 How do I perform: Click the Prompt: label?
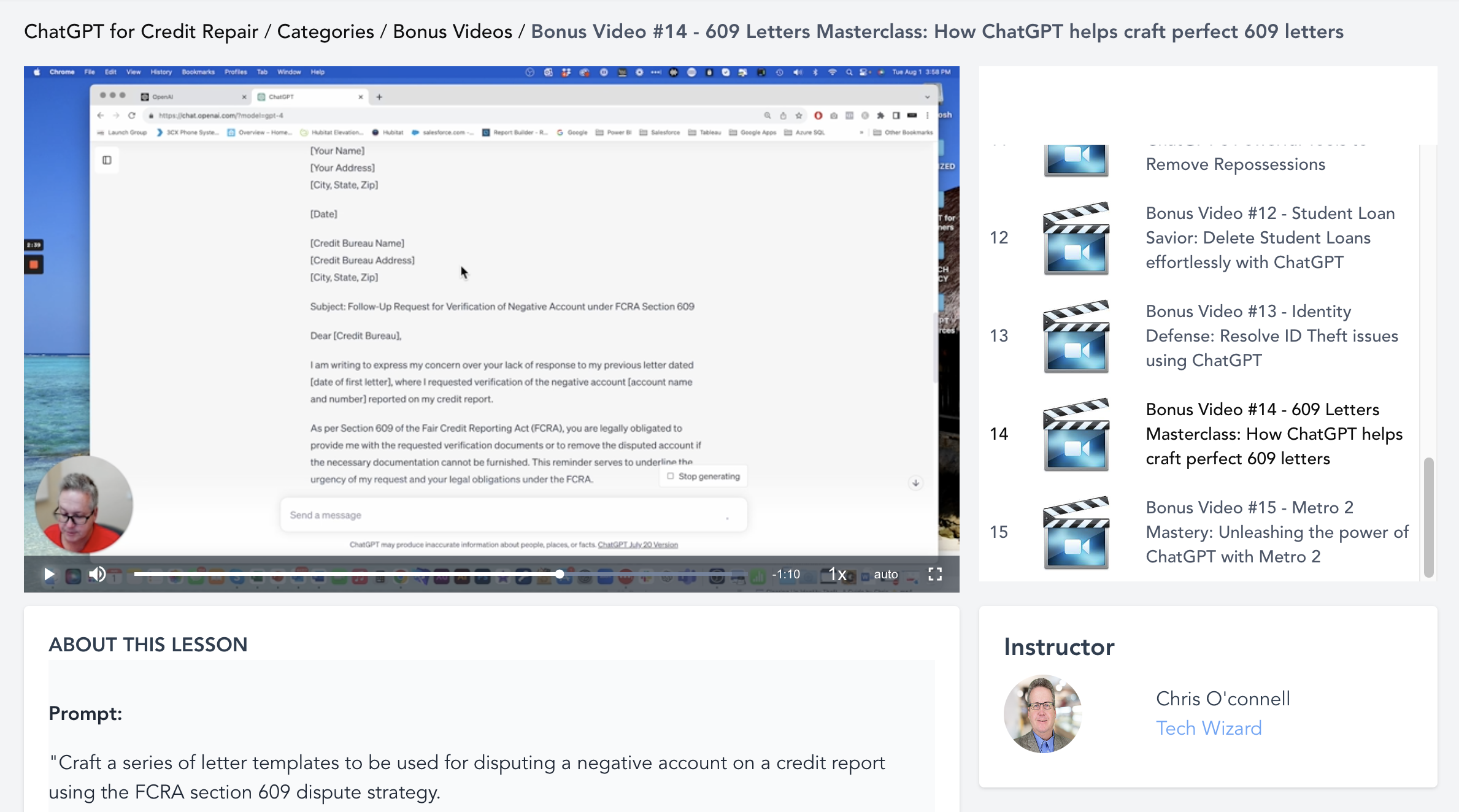coord(85,713)
